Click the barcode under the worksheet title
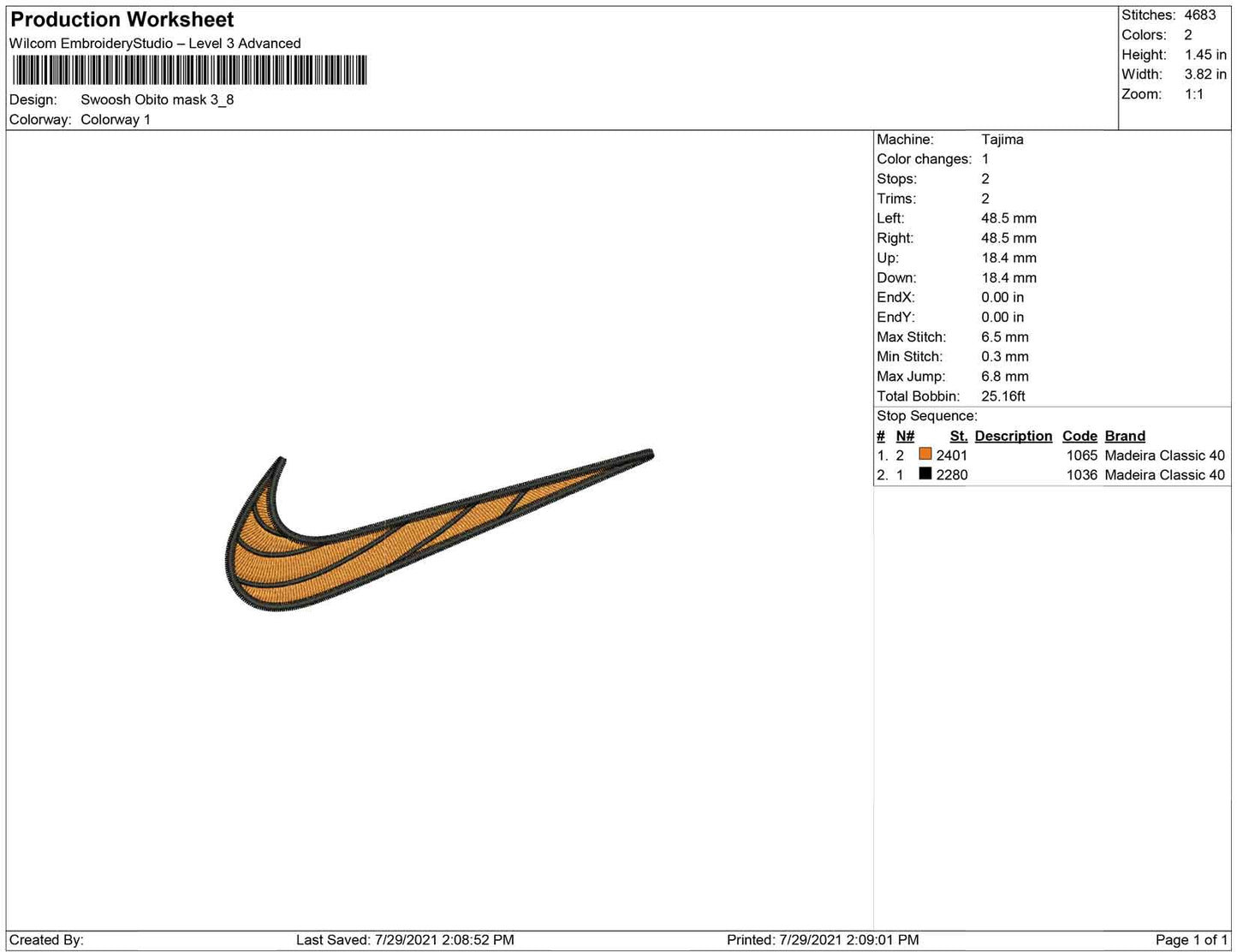 (x=188, y=69)
